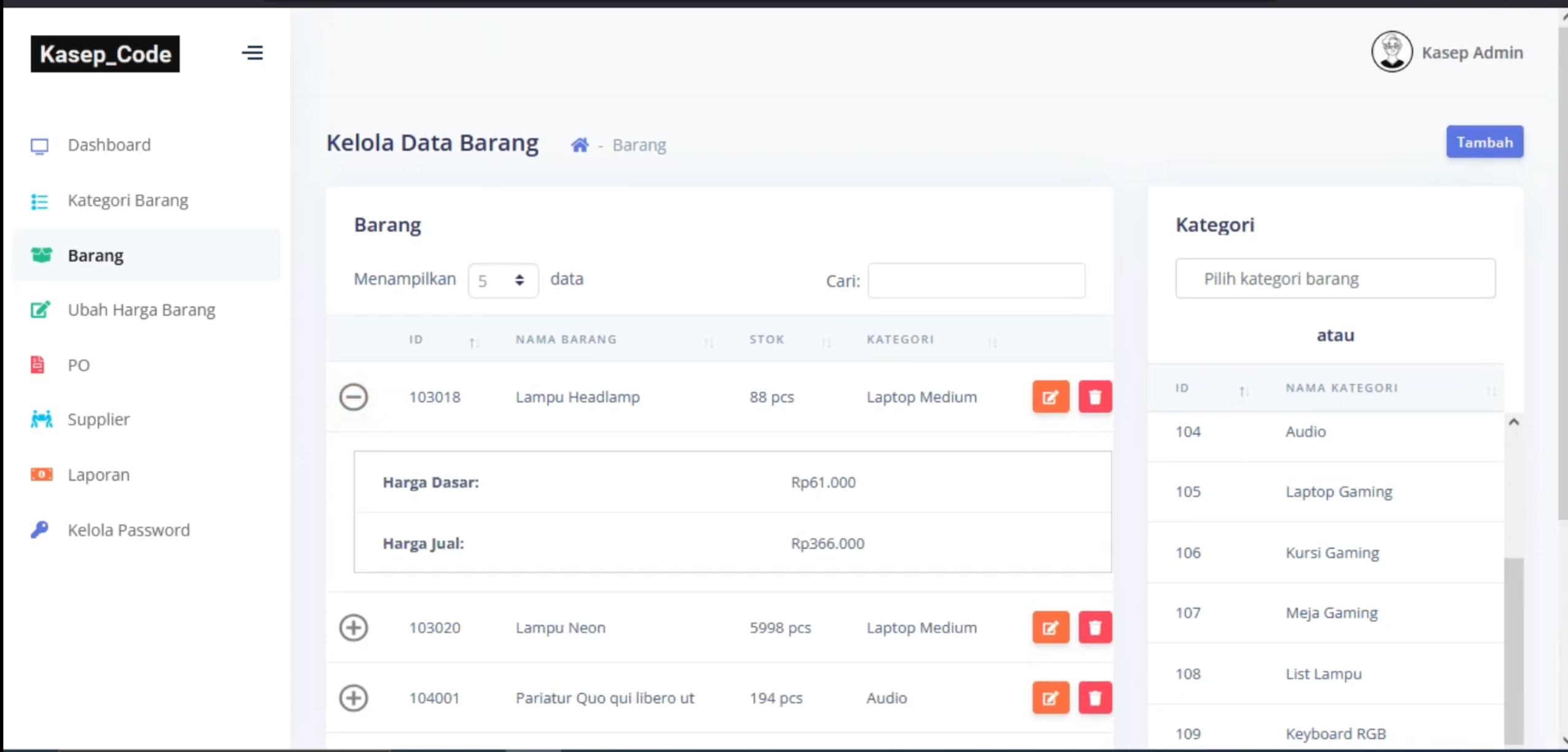Open the Dashboard menu
The height and width of the screenshot is (752, 1568).
tap(109, 145)
